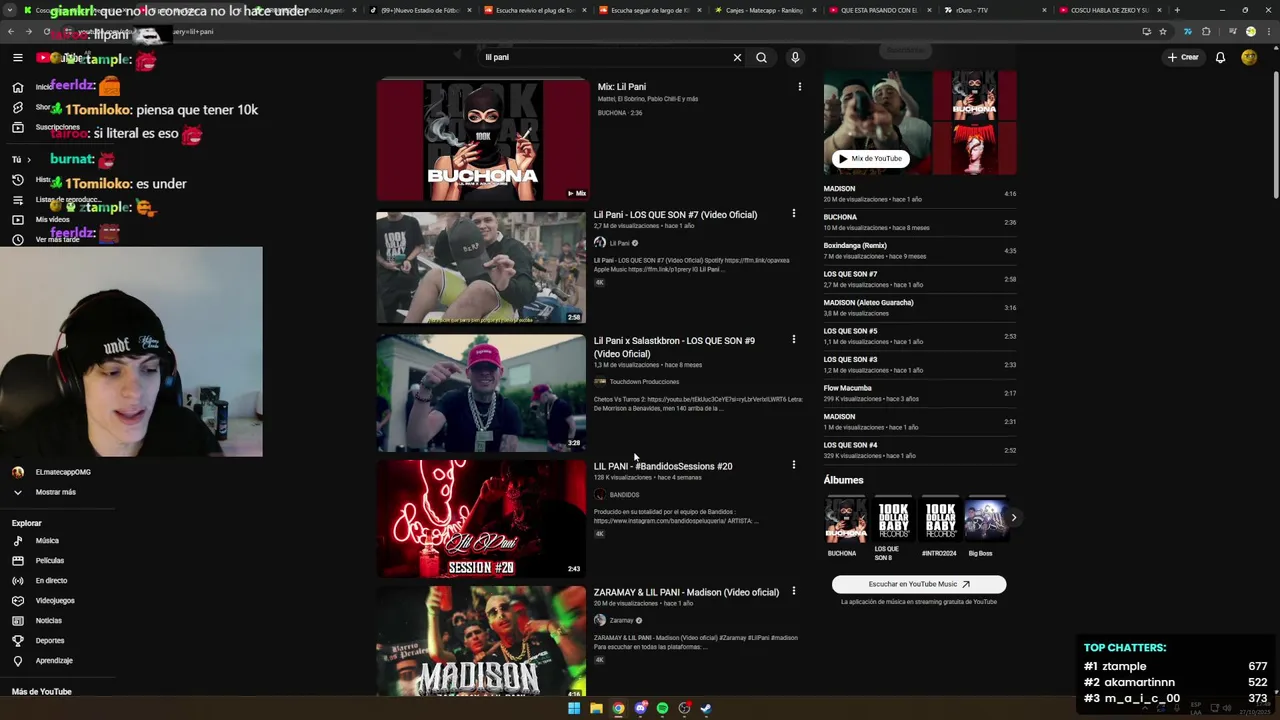
Task: Bookmark this page with star icon
Action: pos(1162,31)
